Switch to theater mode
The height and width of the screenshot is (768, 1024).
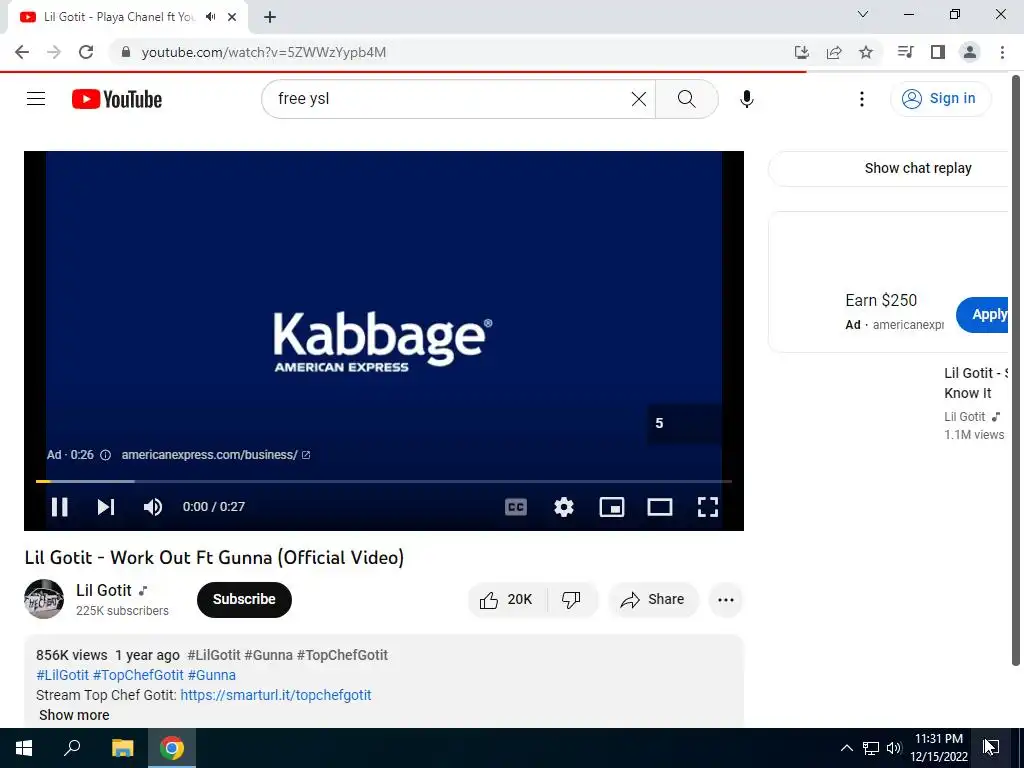(660, 507)
